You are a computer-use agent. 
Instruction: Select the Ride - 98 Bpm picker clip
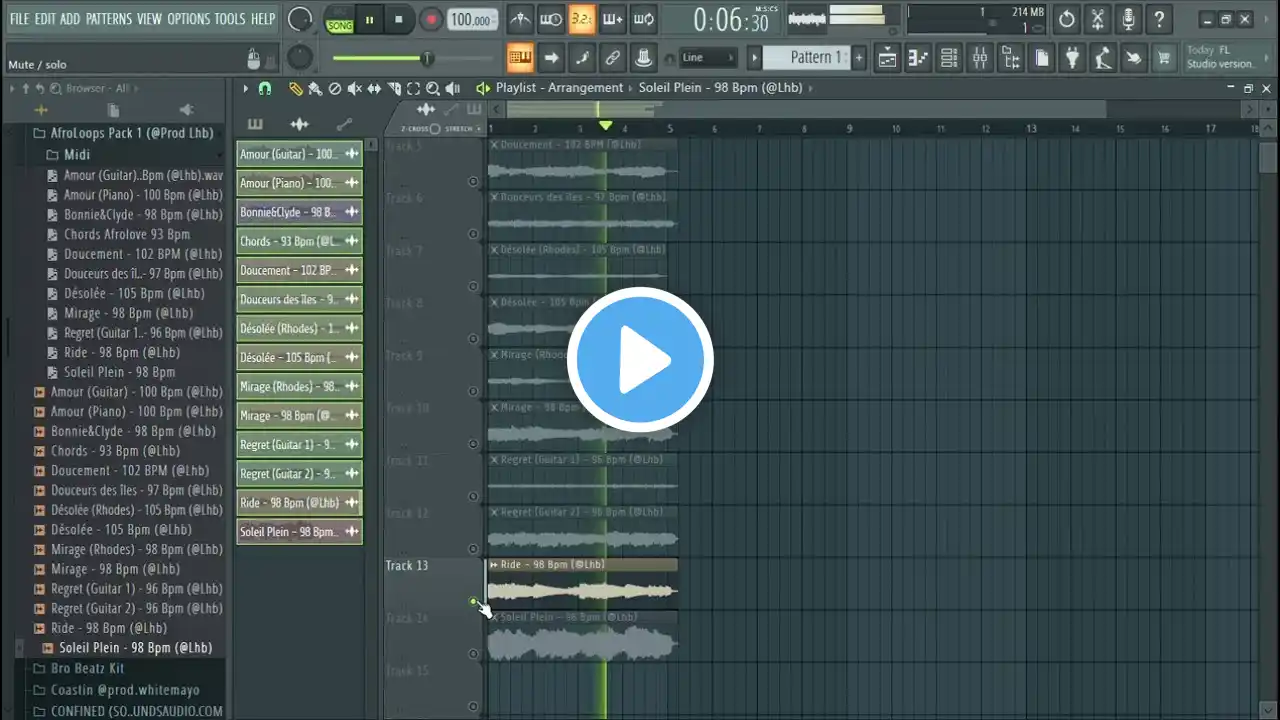point(290,503)
